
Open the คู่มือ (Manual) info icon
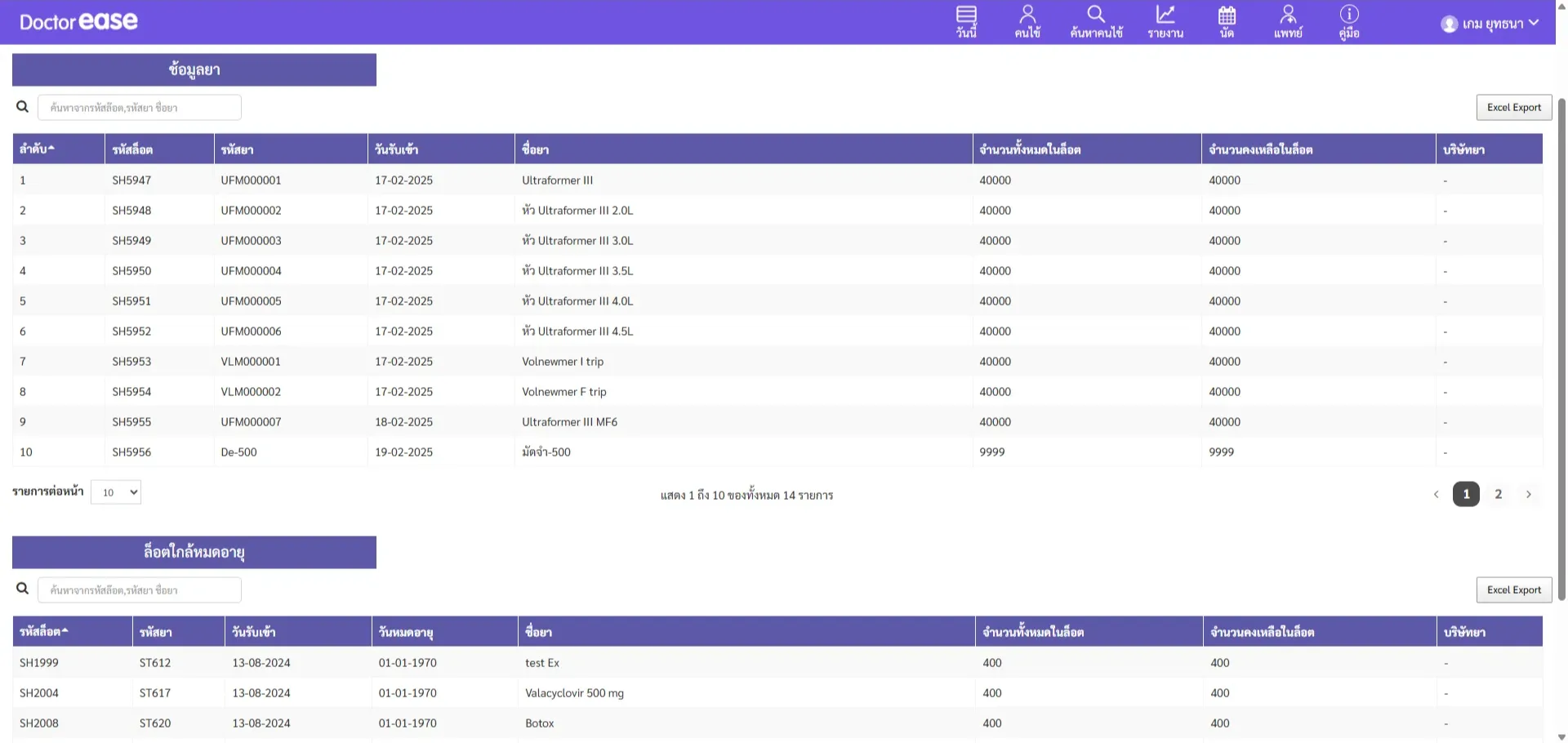[x=1349, y=22]
